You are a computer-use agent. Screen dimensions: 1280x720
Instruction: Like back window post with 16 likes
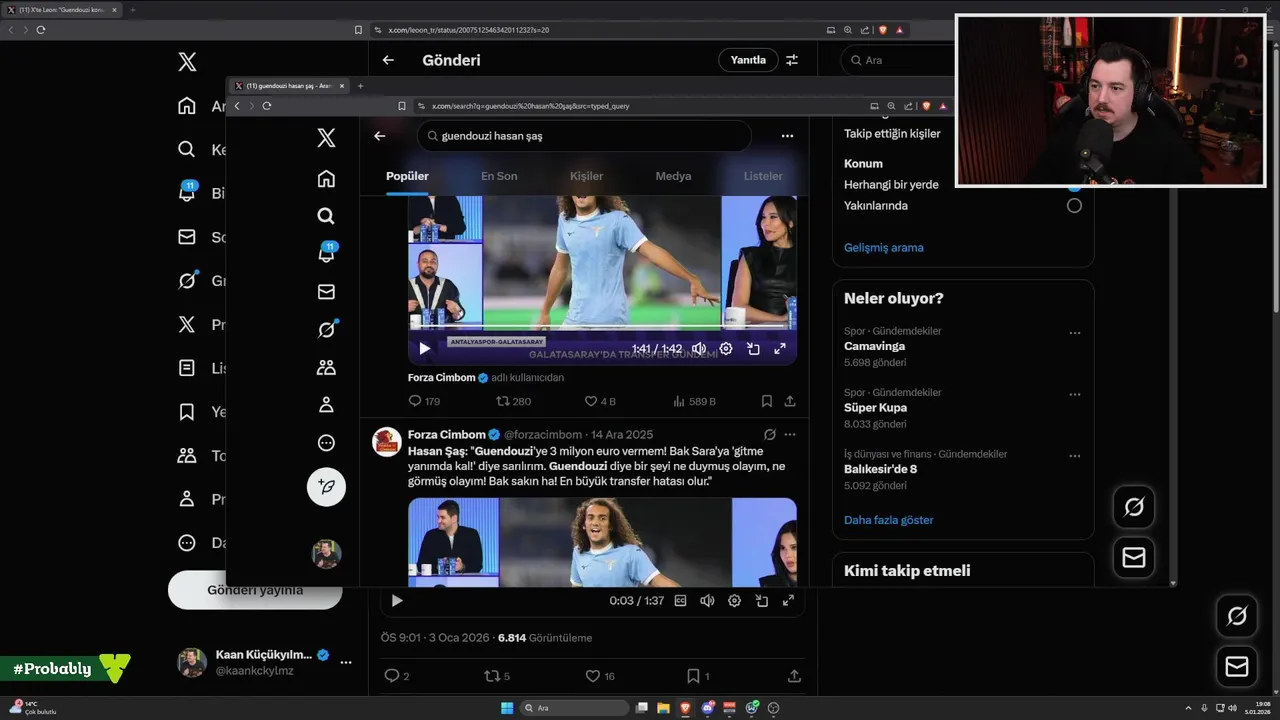click(x=600, y=676)
